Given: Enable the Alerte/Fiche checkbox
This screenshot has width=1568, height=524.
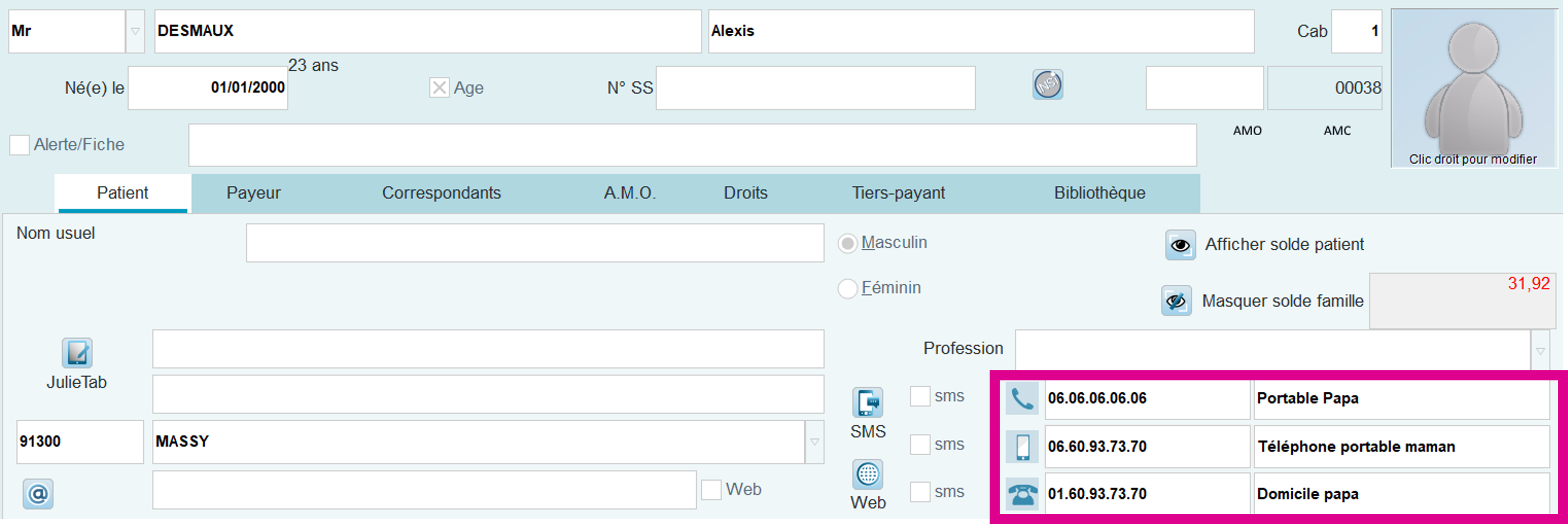Looking at the screenshot, I should click(x=20, y=145).
